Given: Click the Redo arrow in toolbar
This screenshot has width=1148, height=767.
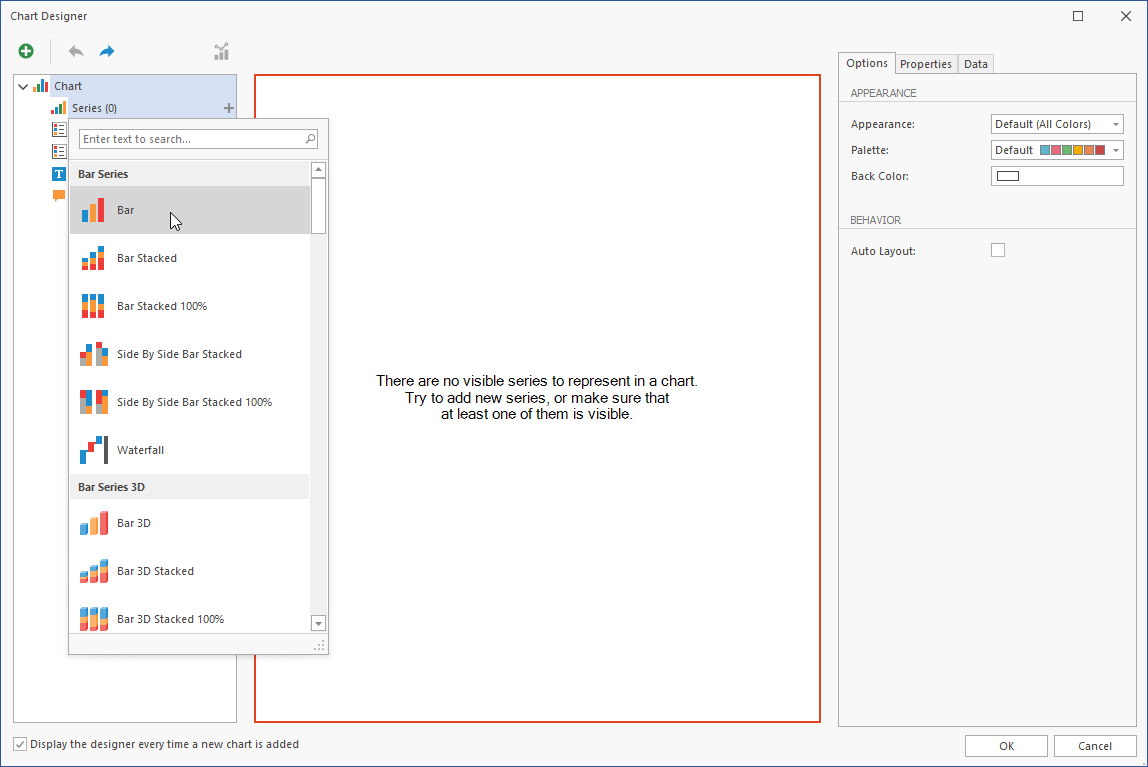Looking at the screenshot, I should point(107,51).
